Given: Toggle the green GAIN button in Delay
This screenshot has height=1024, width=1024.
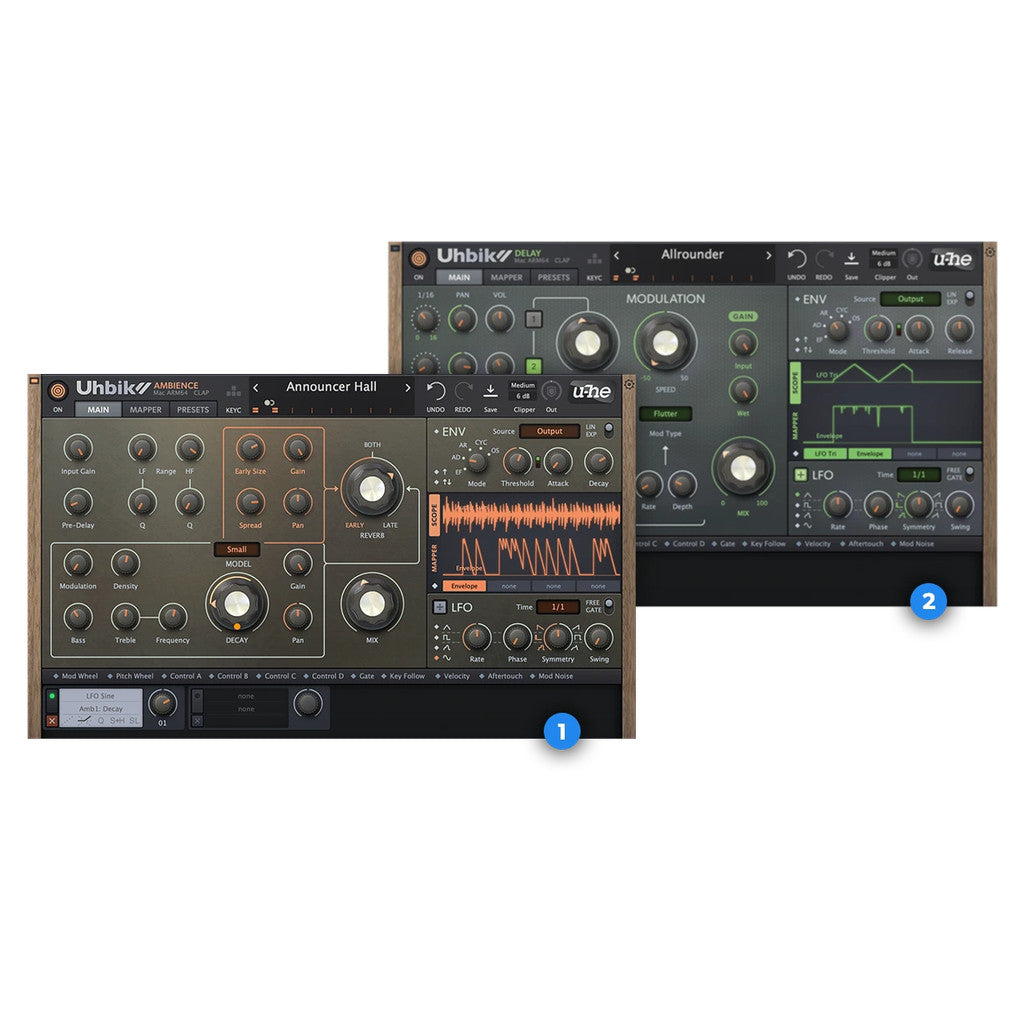Looking at the screenshot, I should point(743,316).
